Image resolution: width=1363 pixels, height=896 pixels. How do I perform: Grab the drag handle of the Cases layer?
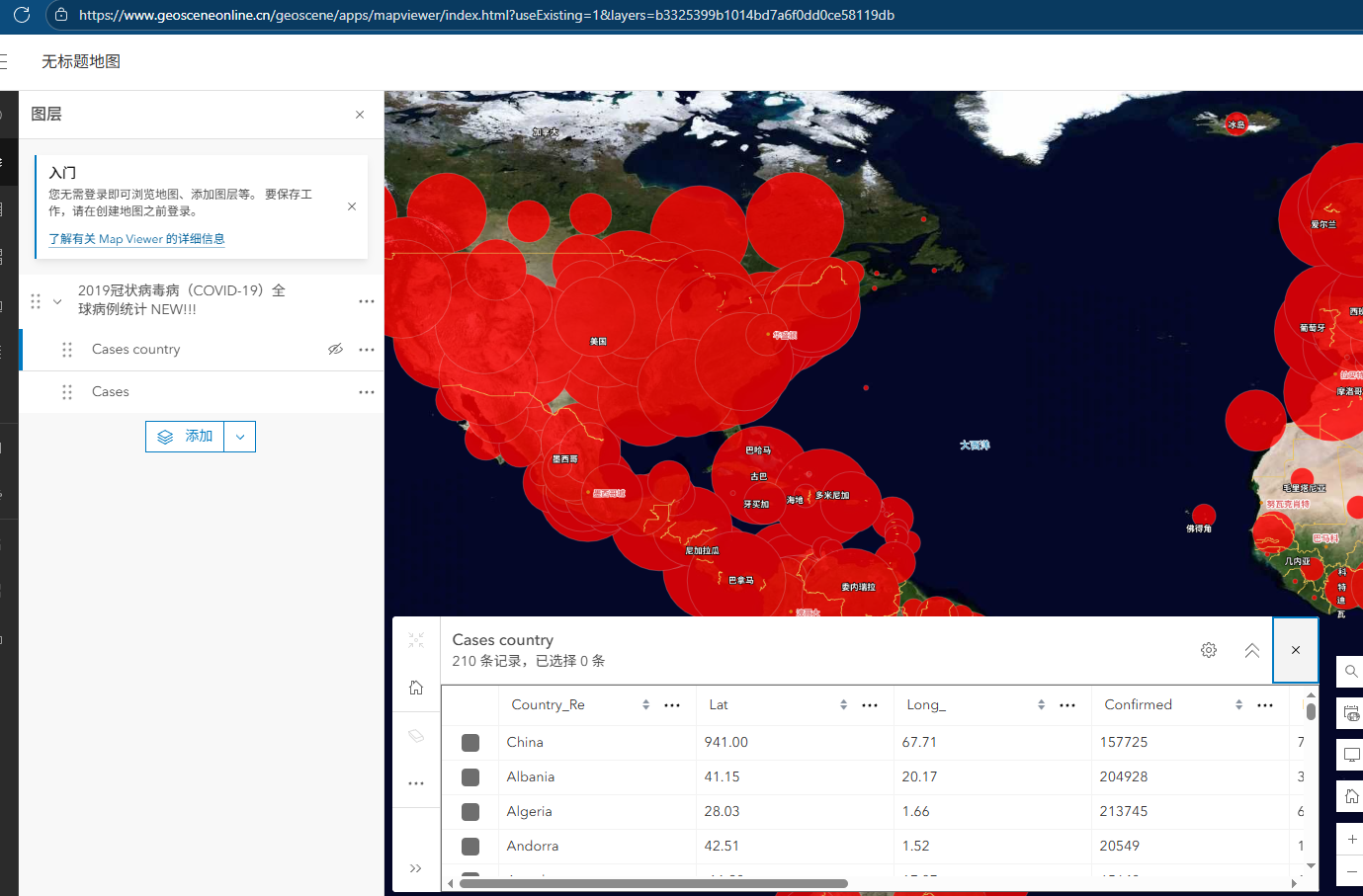point(67,392)
